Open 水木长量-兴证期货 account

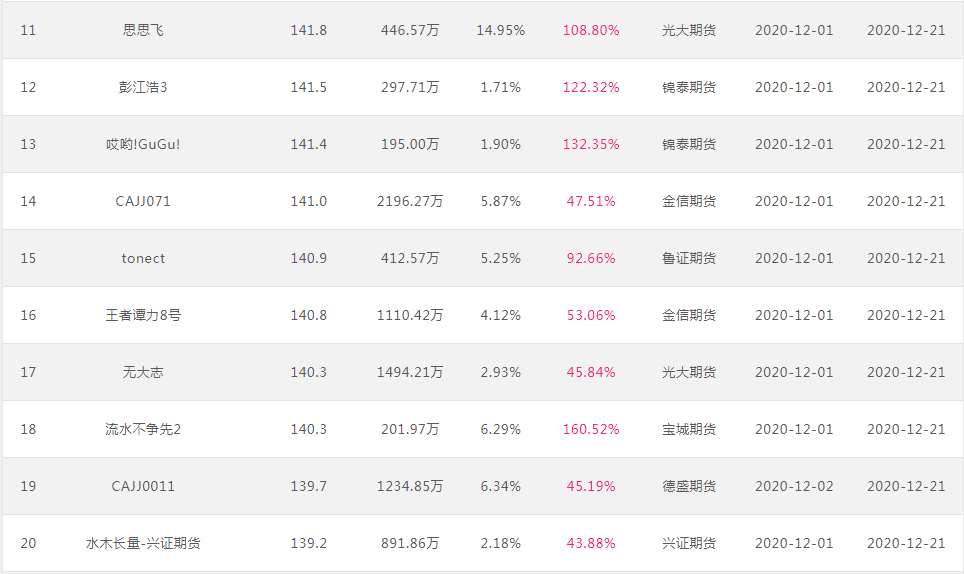coord(143,543)
